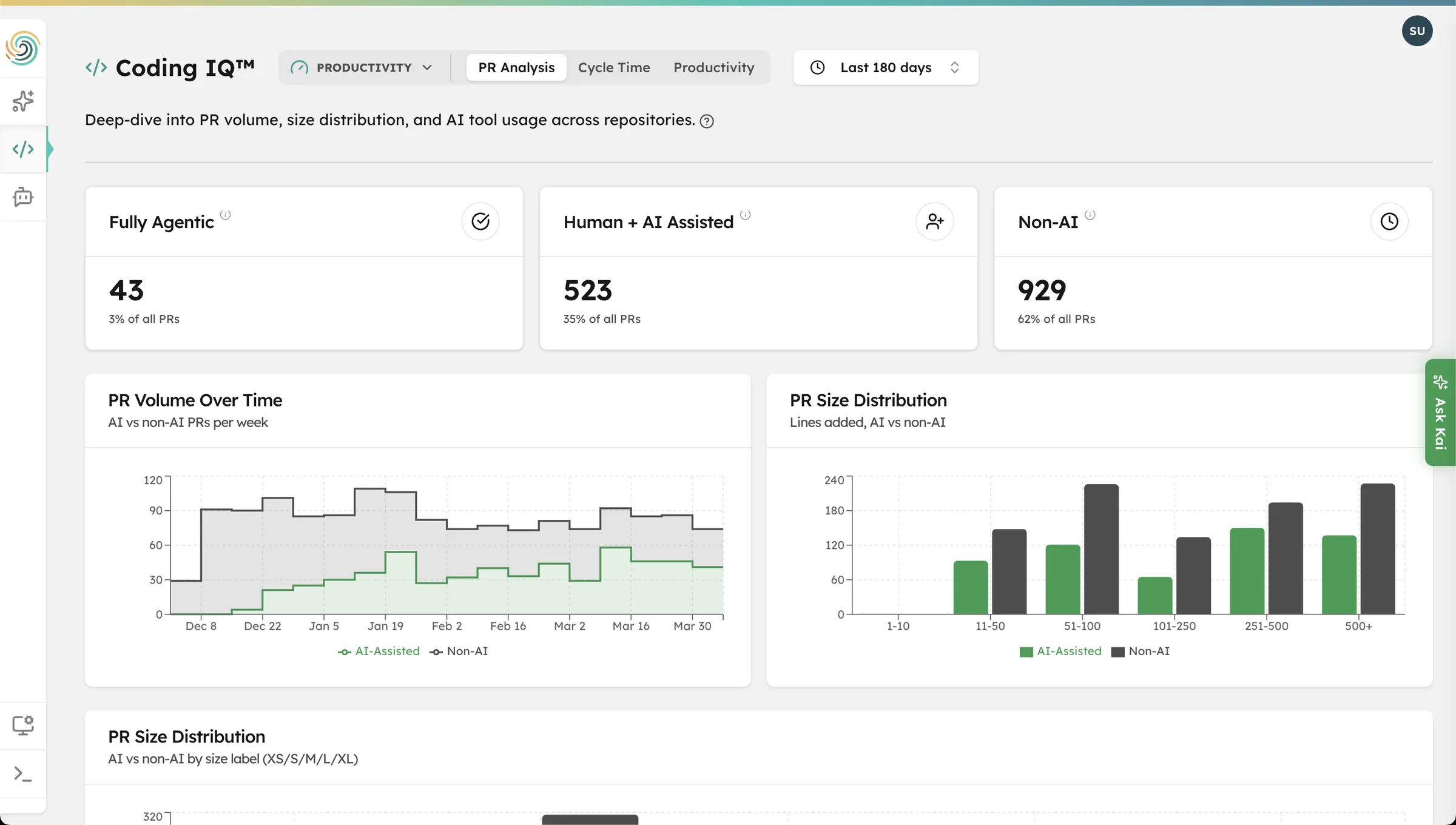
Task: Open the SU user avatar menu
Action: coord(1417,31)
